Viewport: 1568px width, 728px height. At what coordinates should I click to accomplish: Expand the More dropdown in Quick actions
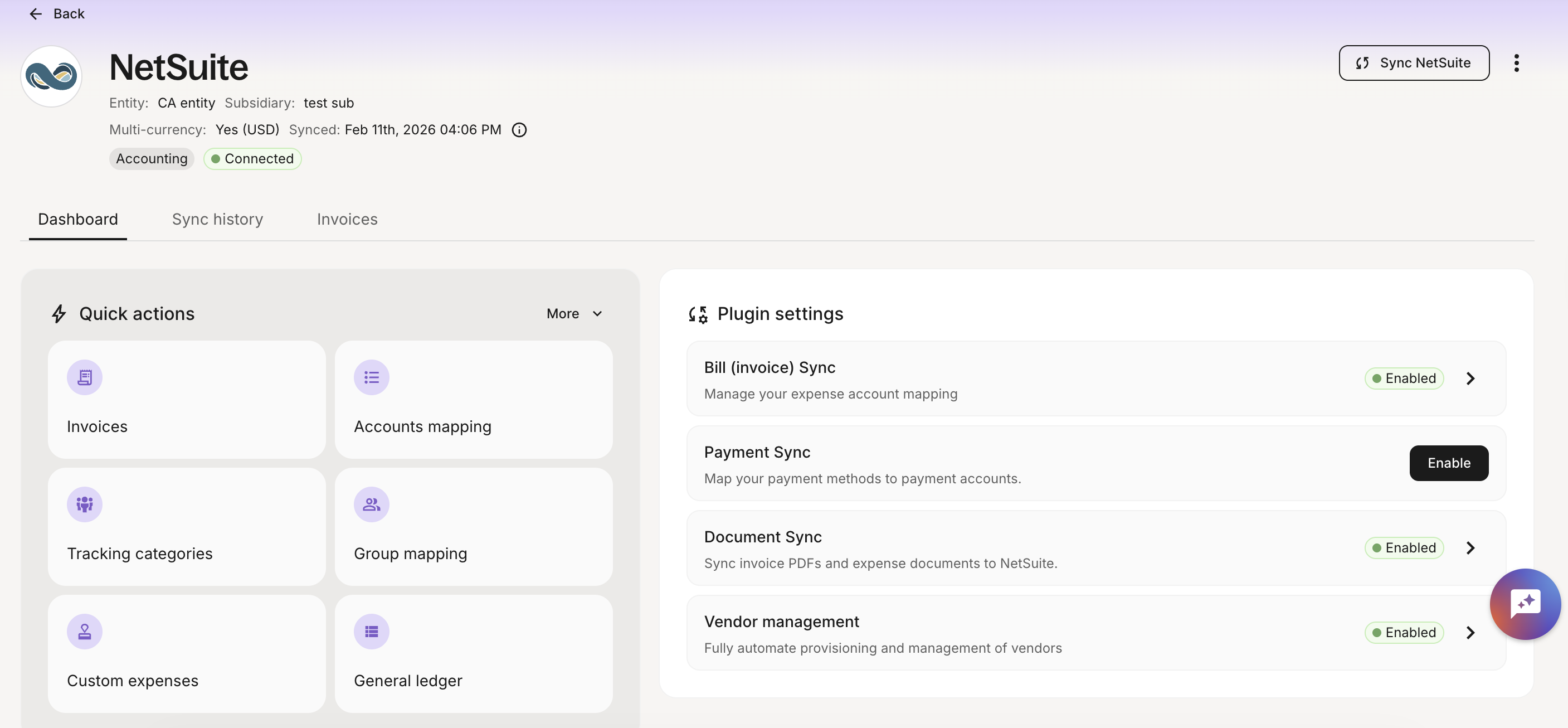pos(574,313)
